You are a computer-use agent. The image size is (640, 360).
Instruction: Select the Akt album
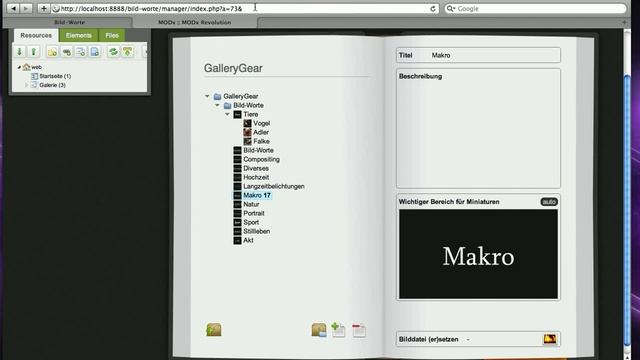(x=248, y=240)
